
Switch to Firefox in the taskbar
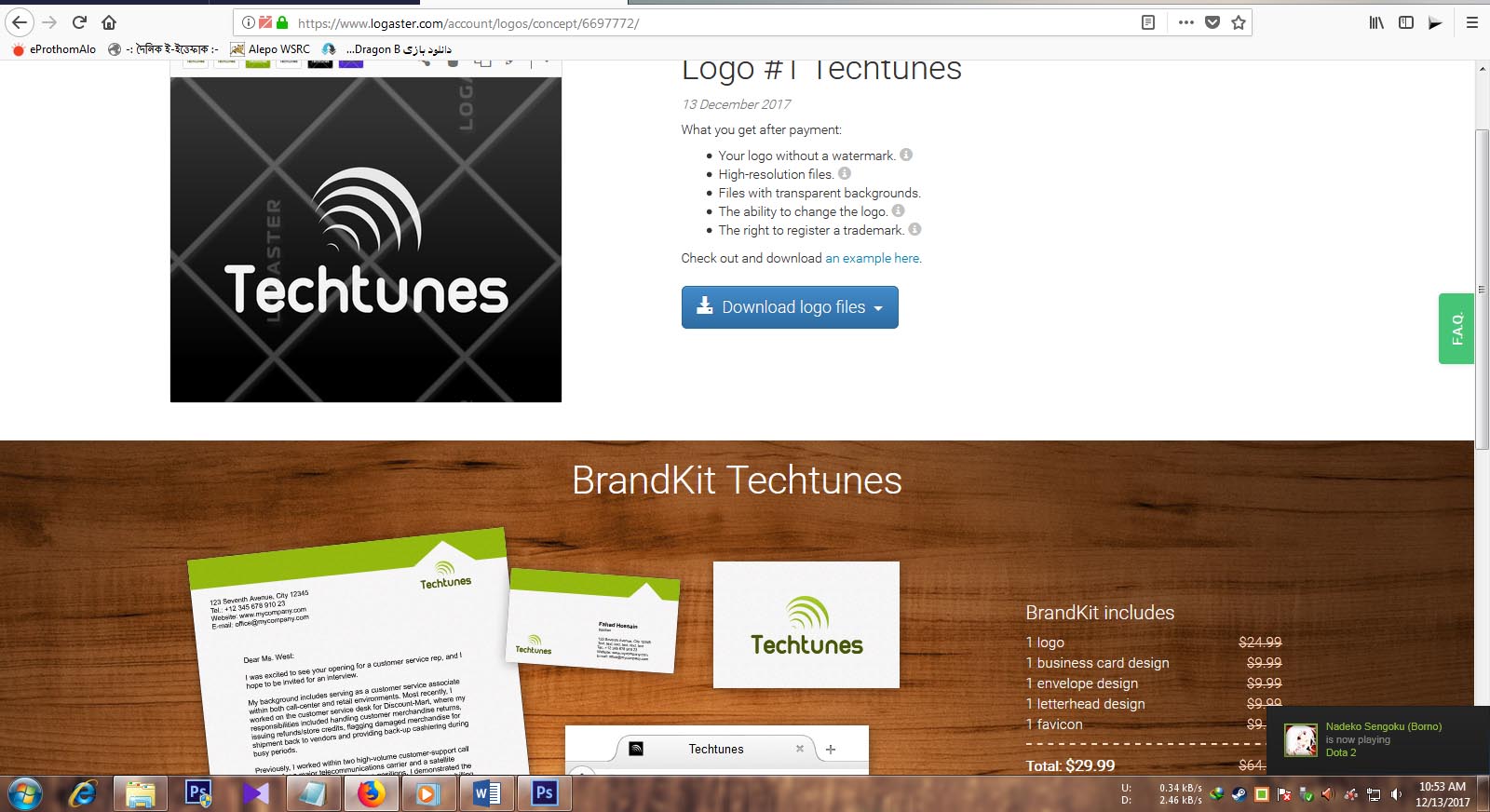(372, 793)
